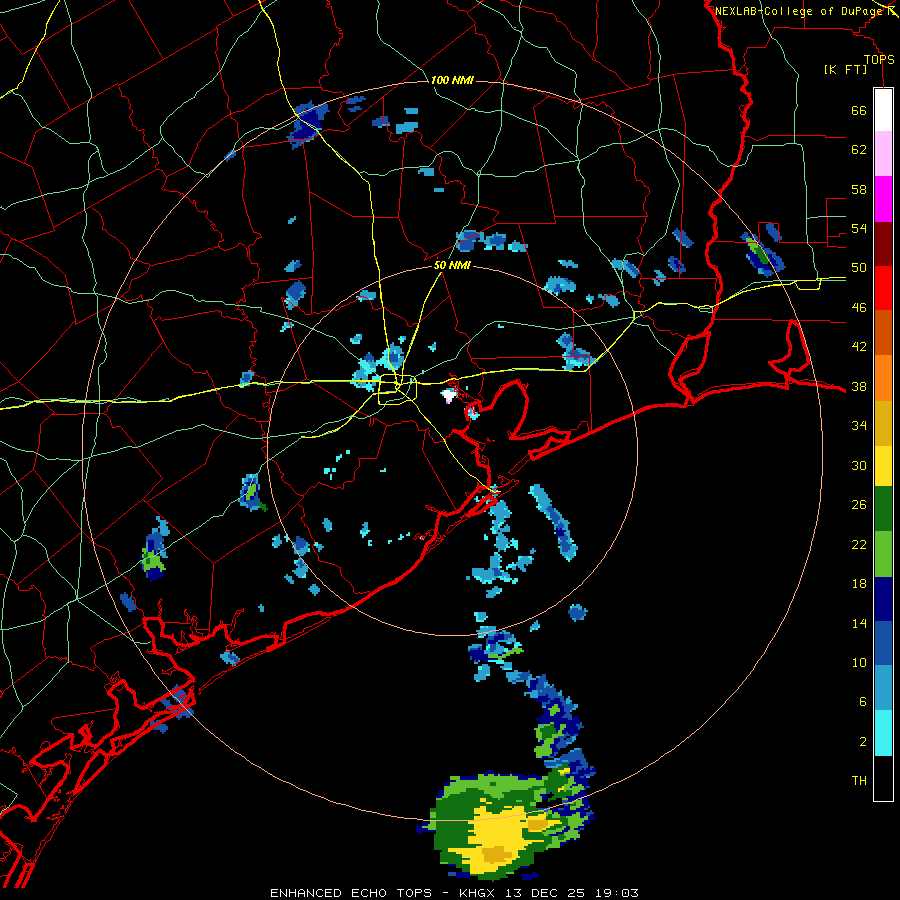Click the small white echo patch near Houston
Screen dimensions: 900x900
point(449,395)
